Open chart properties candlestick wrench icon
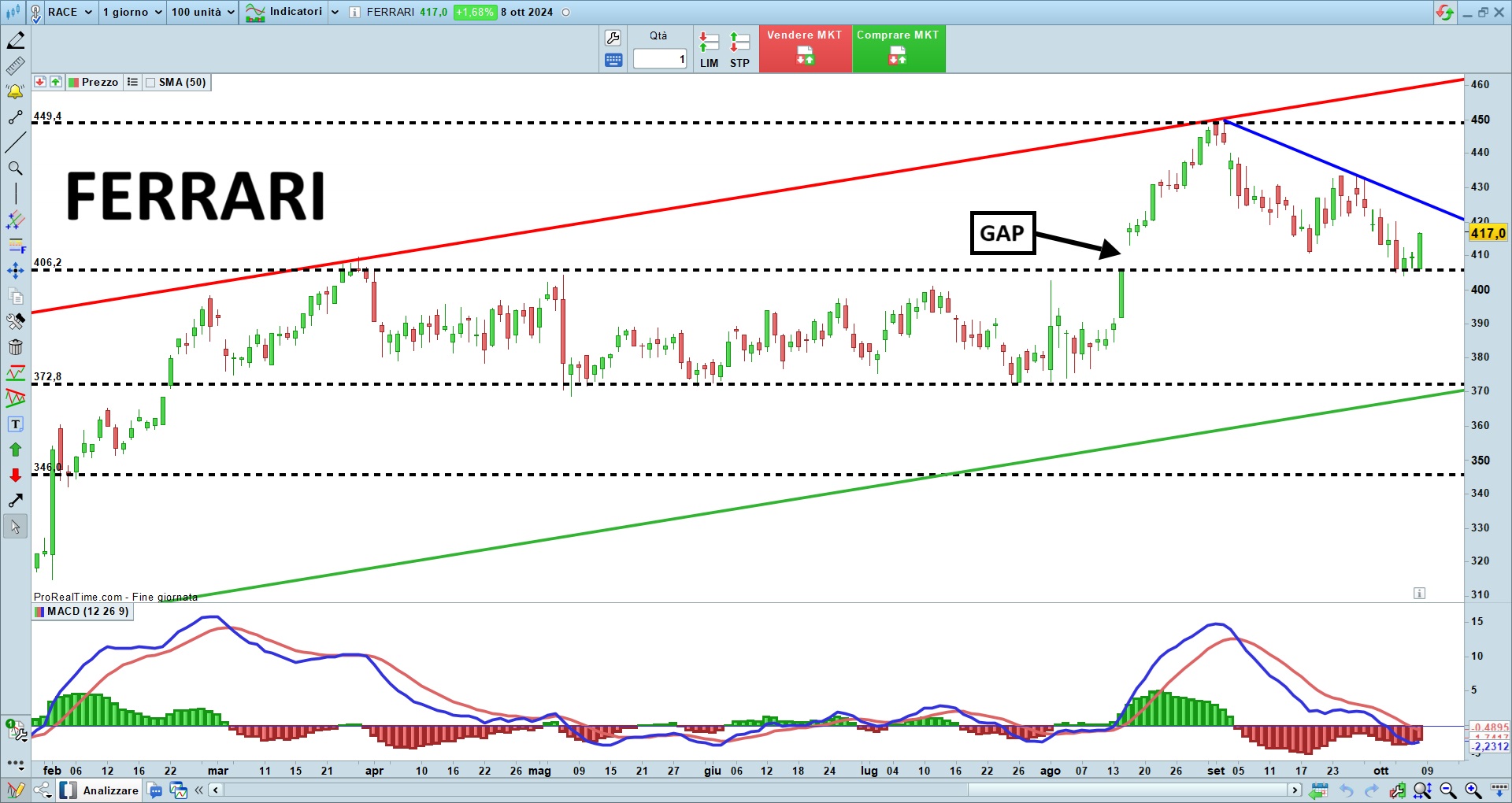Screen dimensions: 1512x803 pyautogui.click(x=1397, y=790)
